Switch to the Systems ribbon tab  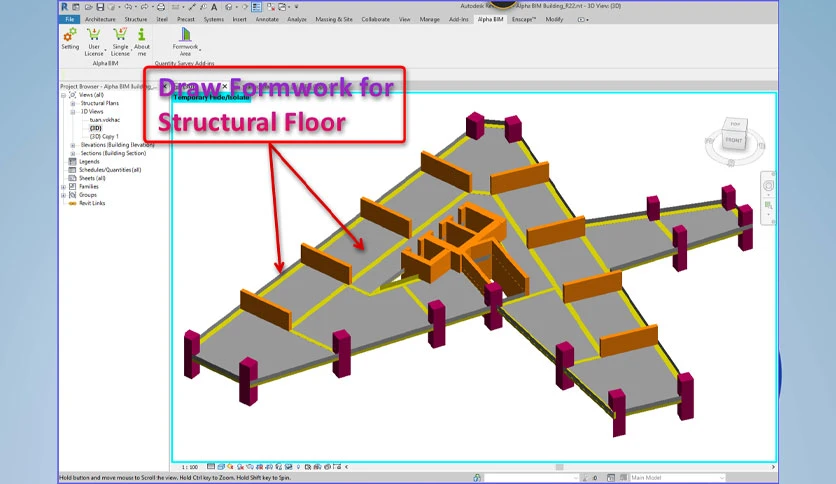coord(213,19)
